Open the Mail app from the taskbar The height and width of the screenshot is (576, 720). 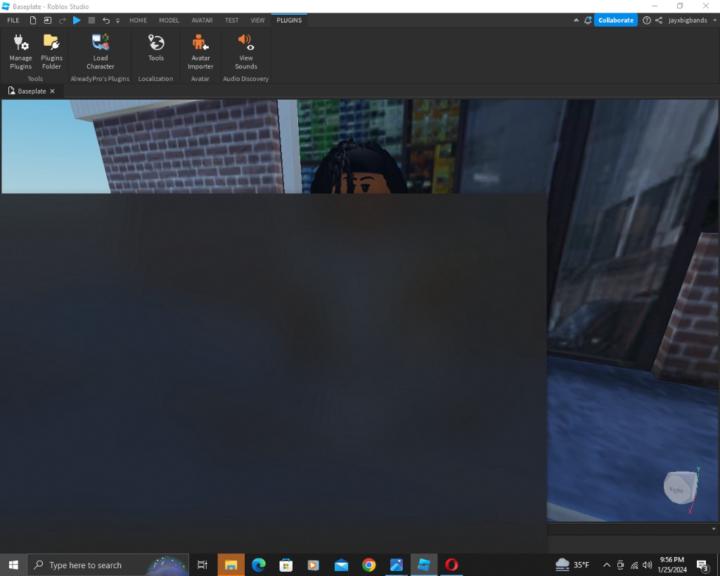[341, 565]
